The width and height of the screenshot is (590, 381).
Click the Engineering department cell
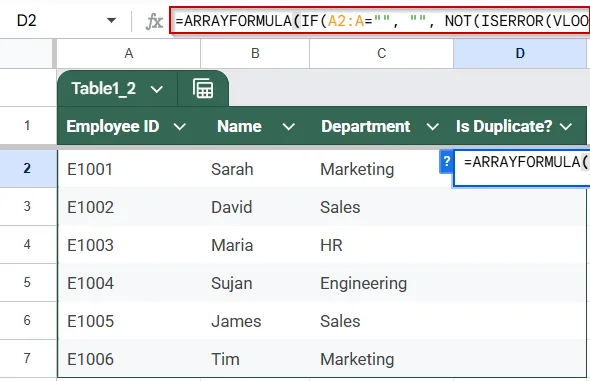(382, 283)
